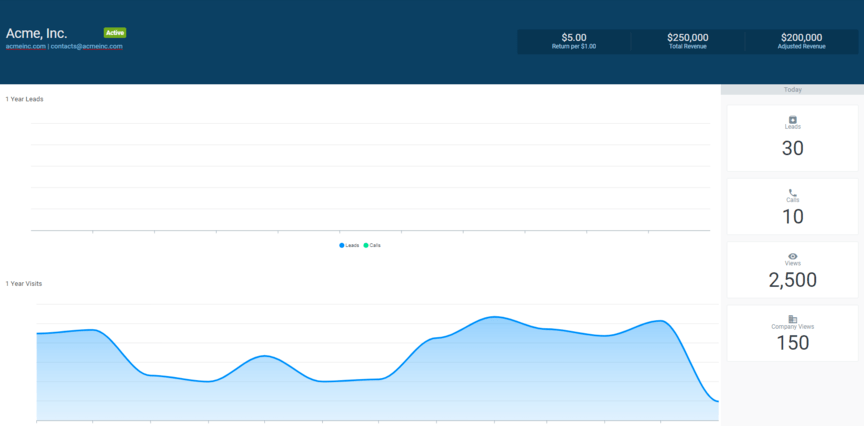Click the 1 Year Leads chart title
The height and width of the screenshot is (426, 864).
25,99
